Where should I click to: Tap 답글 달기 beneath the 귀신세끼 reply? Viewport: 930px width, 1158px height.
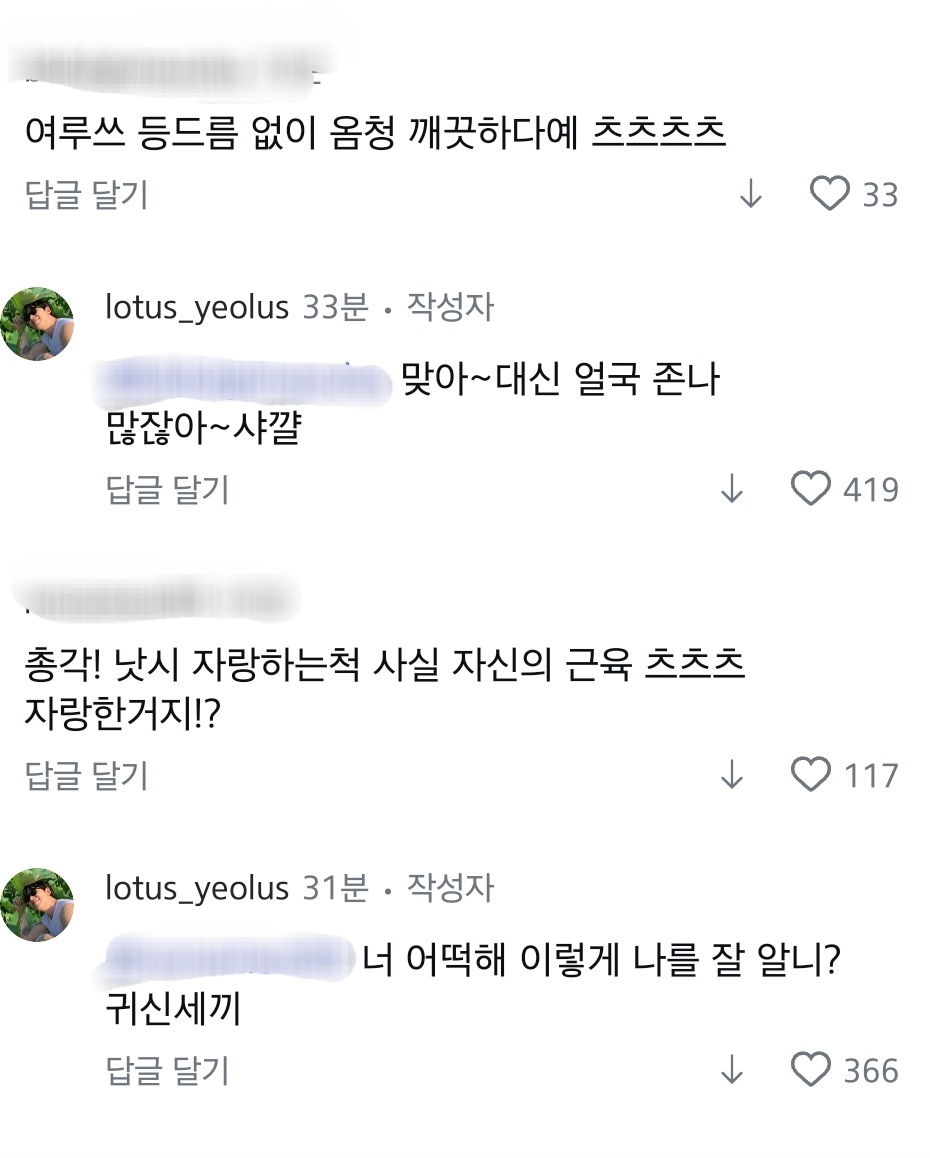(x=168, y=1070)
